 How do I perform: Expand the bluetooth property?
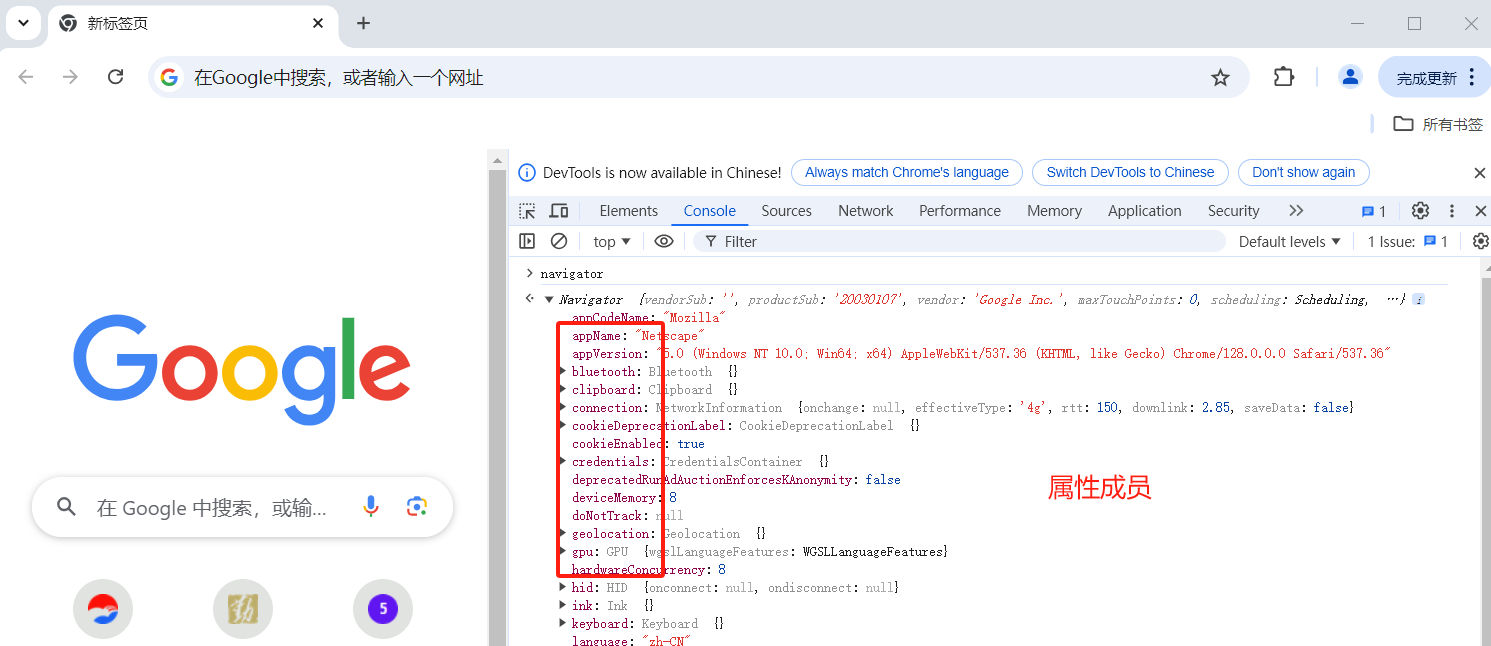tap(562, 372)
